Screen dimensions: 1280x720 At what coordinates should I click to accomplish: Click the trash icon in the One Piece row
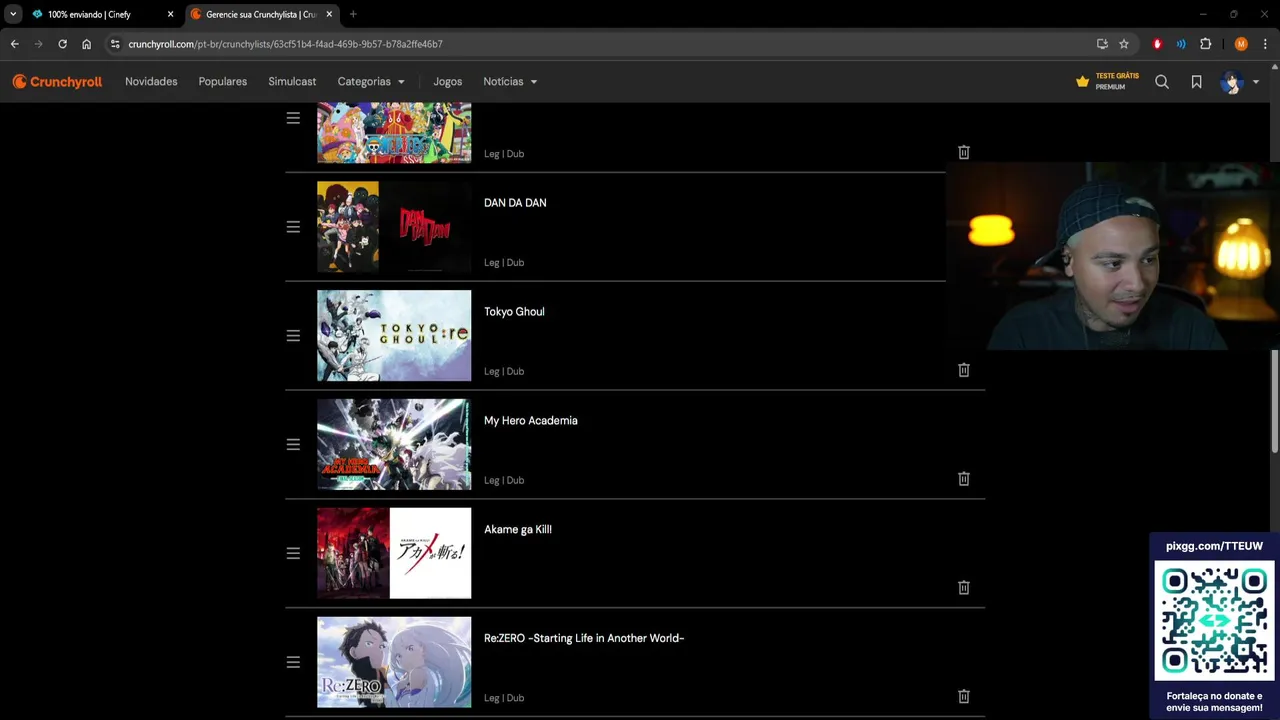[x=964, y=152]
